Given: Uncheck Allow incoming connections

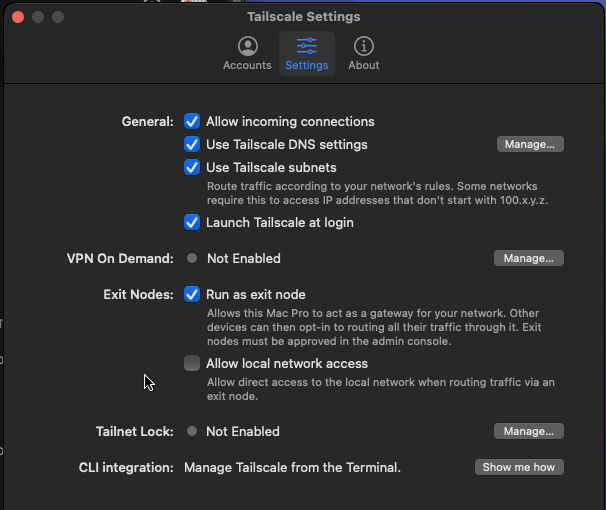Looking at the screenshot, I should (192, 121).
